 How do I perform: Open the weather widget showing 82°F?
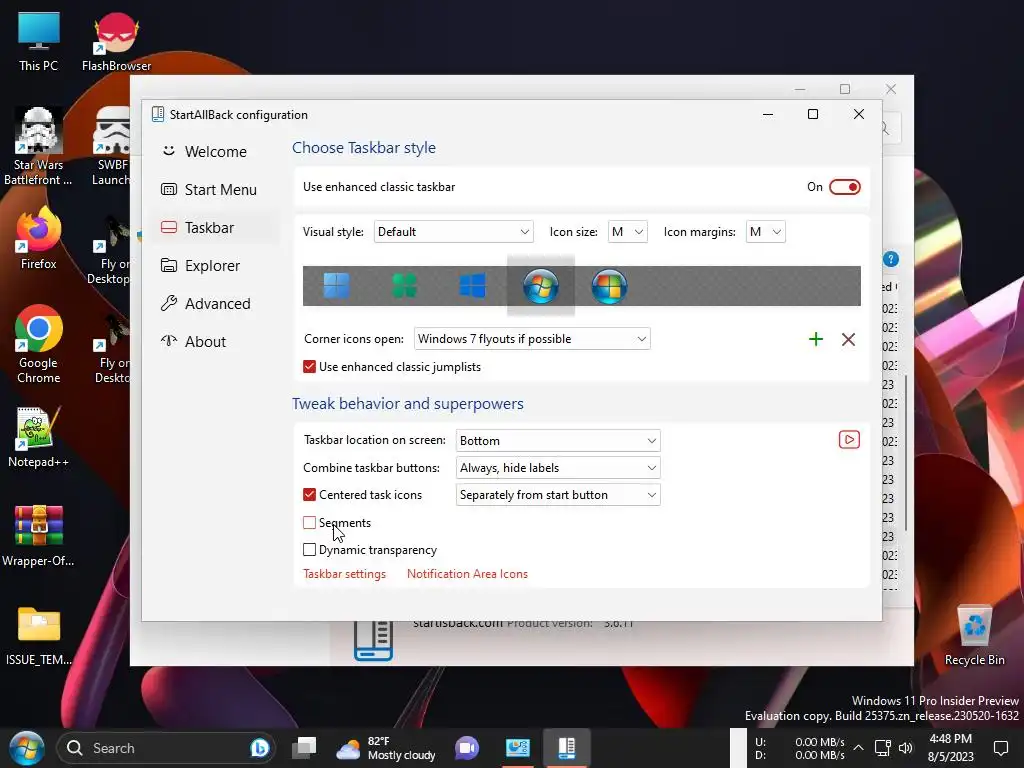386,748
